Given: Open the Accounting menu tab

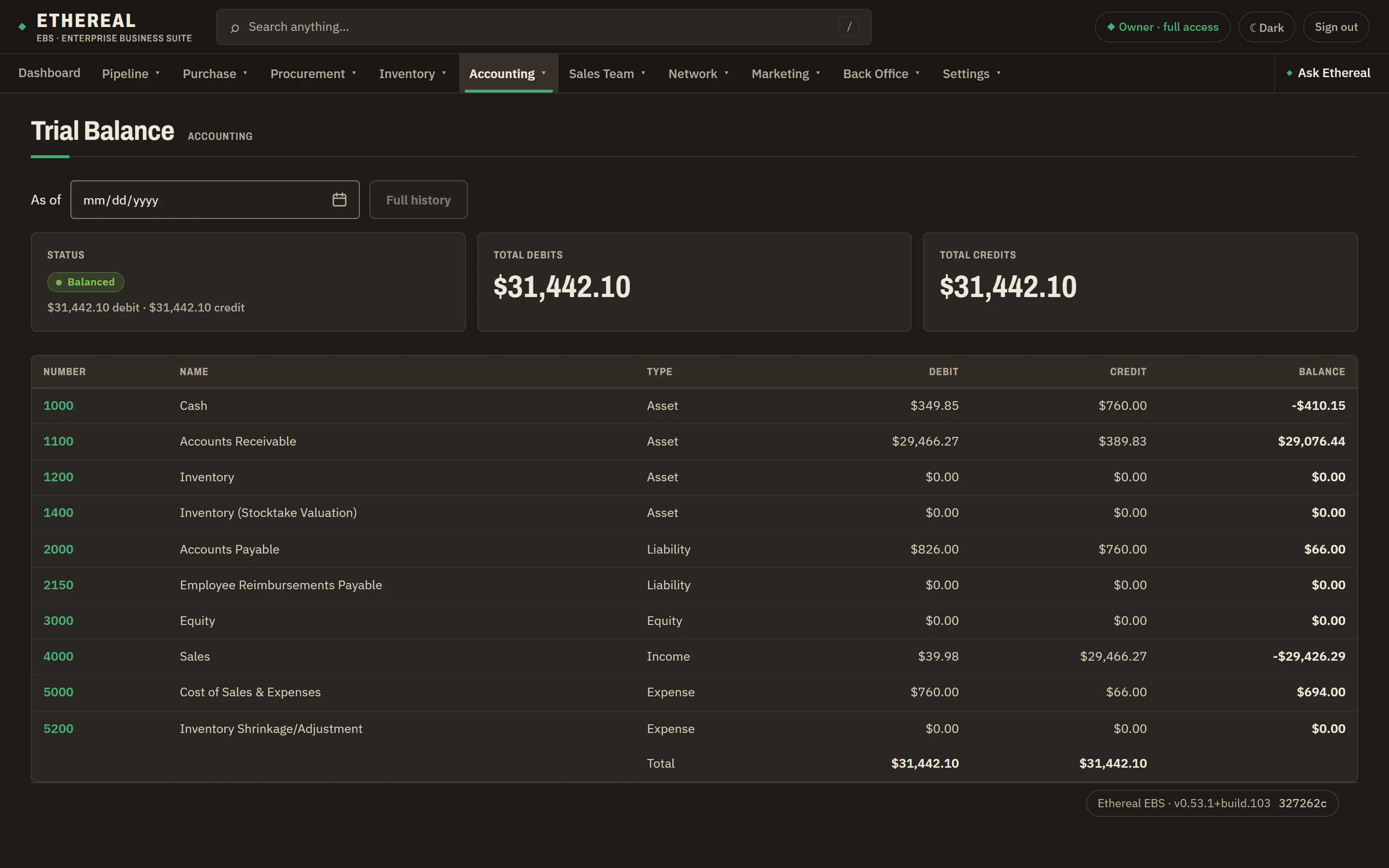Looking at the screenshot, I should coord(508,73).
